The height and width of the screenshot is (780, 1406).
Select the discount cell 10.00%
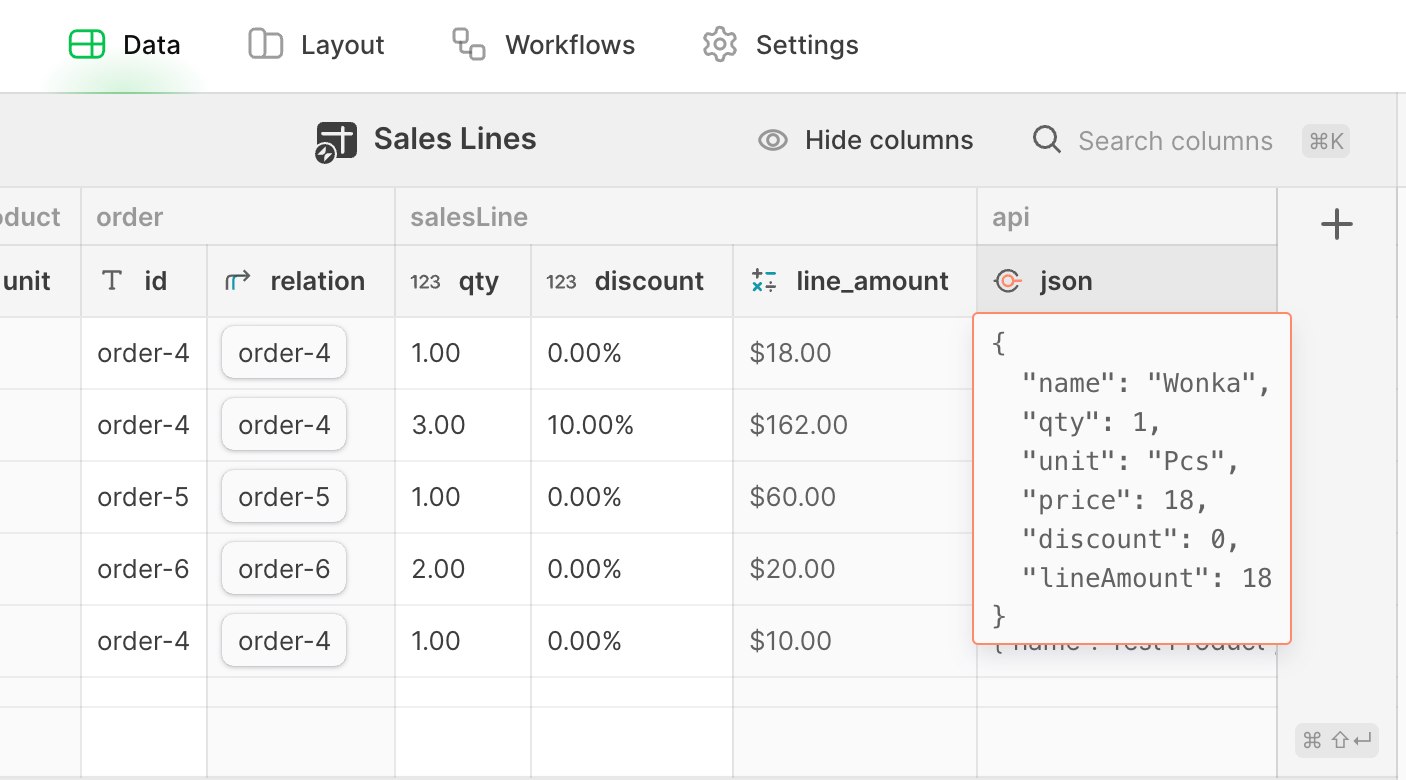click(632, 425)
